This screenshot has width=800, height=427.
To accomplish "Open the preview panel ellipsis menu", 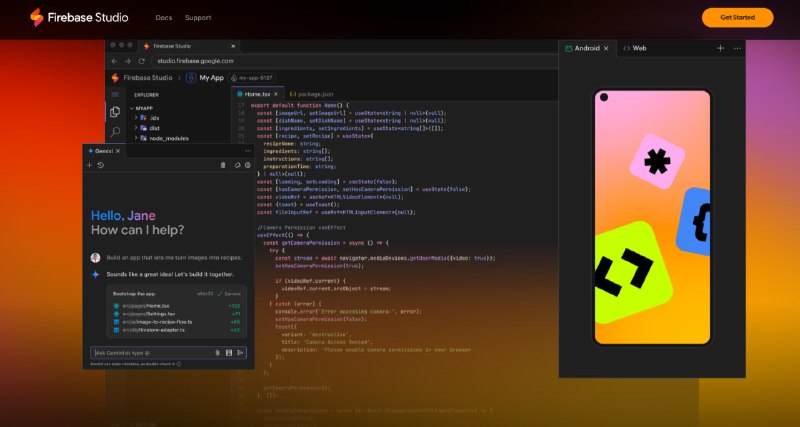I will [x=737, y=48].
